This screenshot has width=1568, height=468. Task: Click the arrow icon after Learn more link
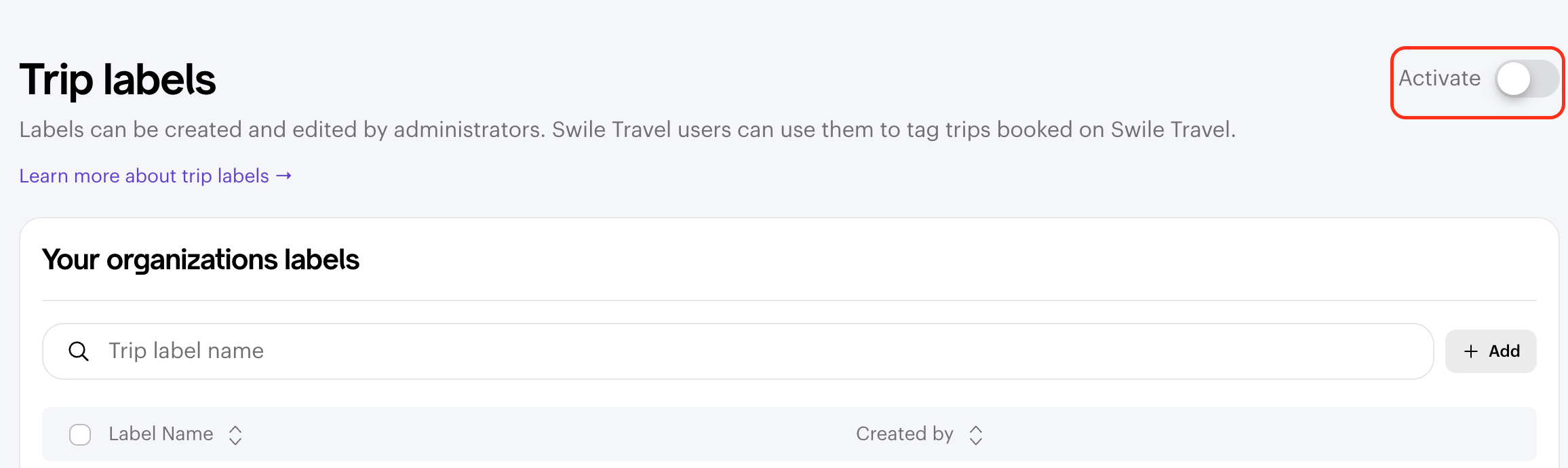click(284, 176)
